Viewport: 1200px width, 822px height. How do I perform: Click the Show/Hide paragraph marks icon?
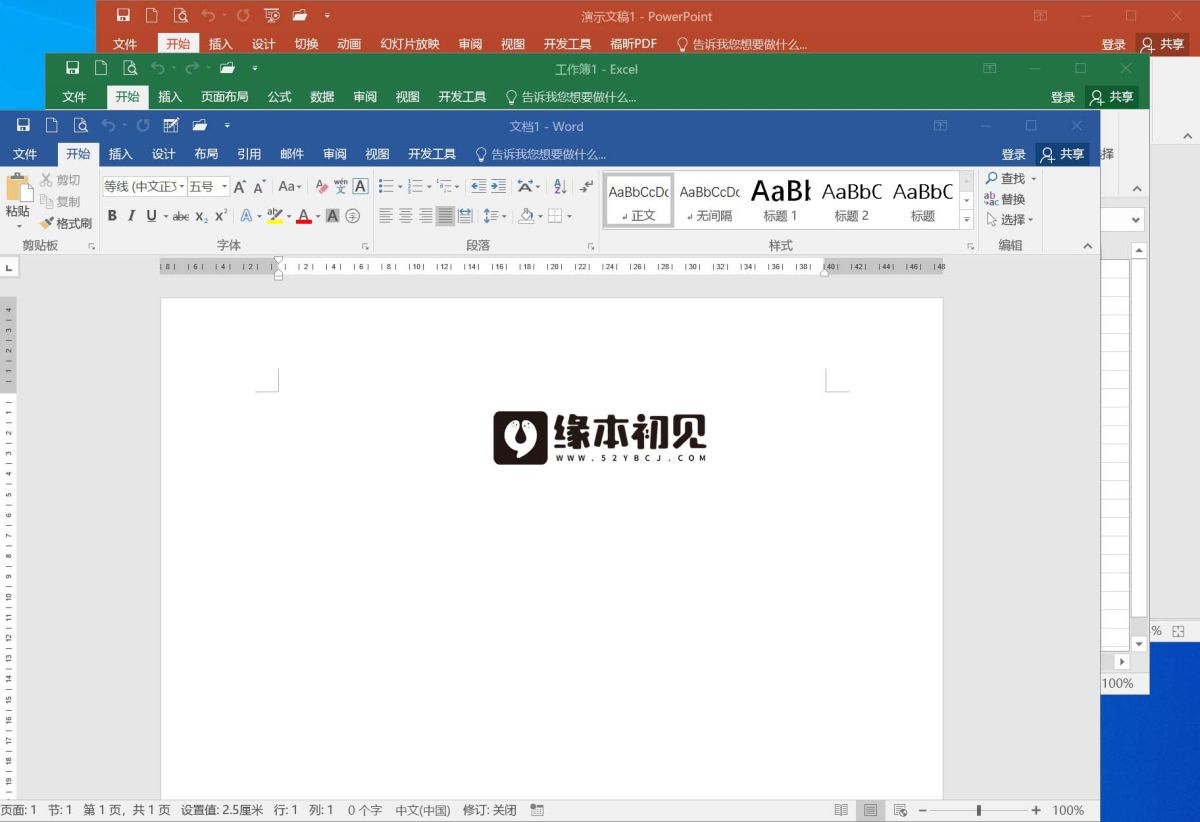586,186
